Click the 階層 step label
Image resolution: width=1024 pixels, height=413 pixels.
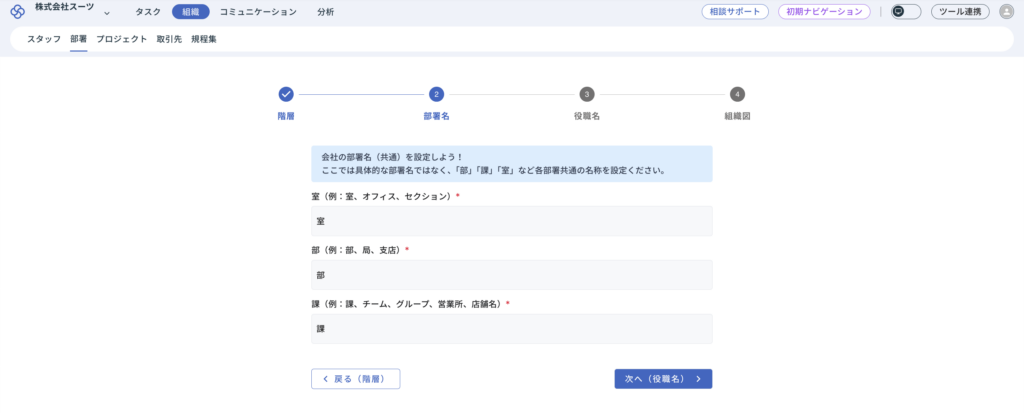tap(285, 116)
